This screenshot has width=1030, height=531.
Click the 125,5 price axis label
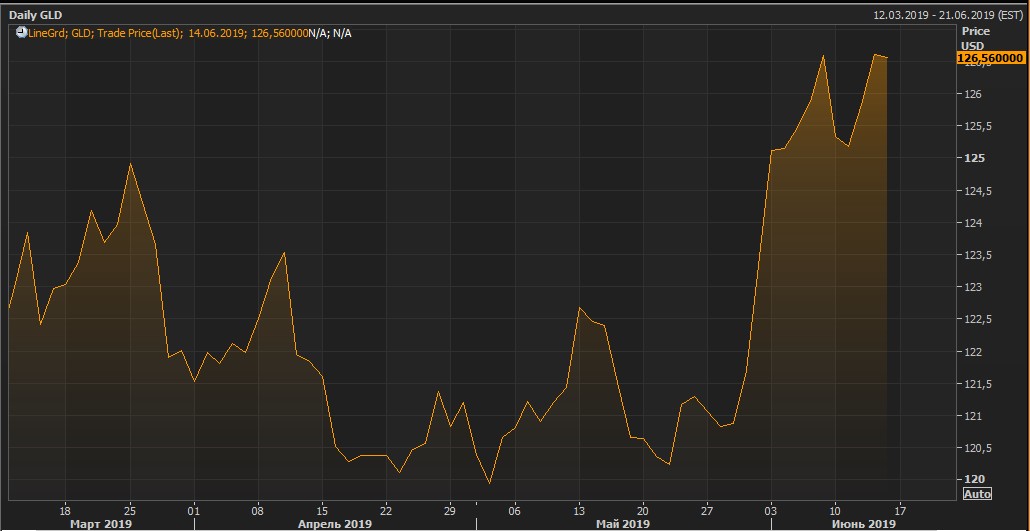977,126
